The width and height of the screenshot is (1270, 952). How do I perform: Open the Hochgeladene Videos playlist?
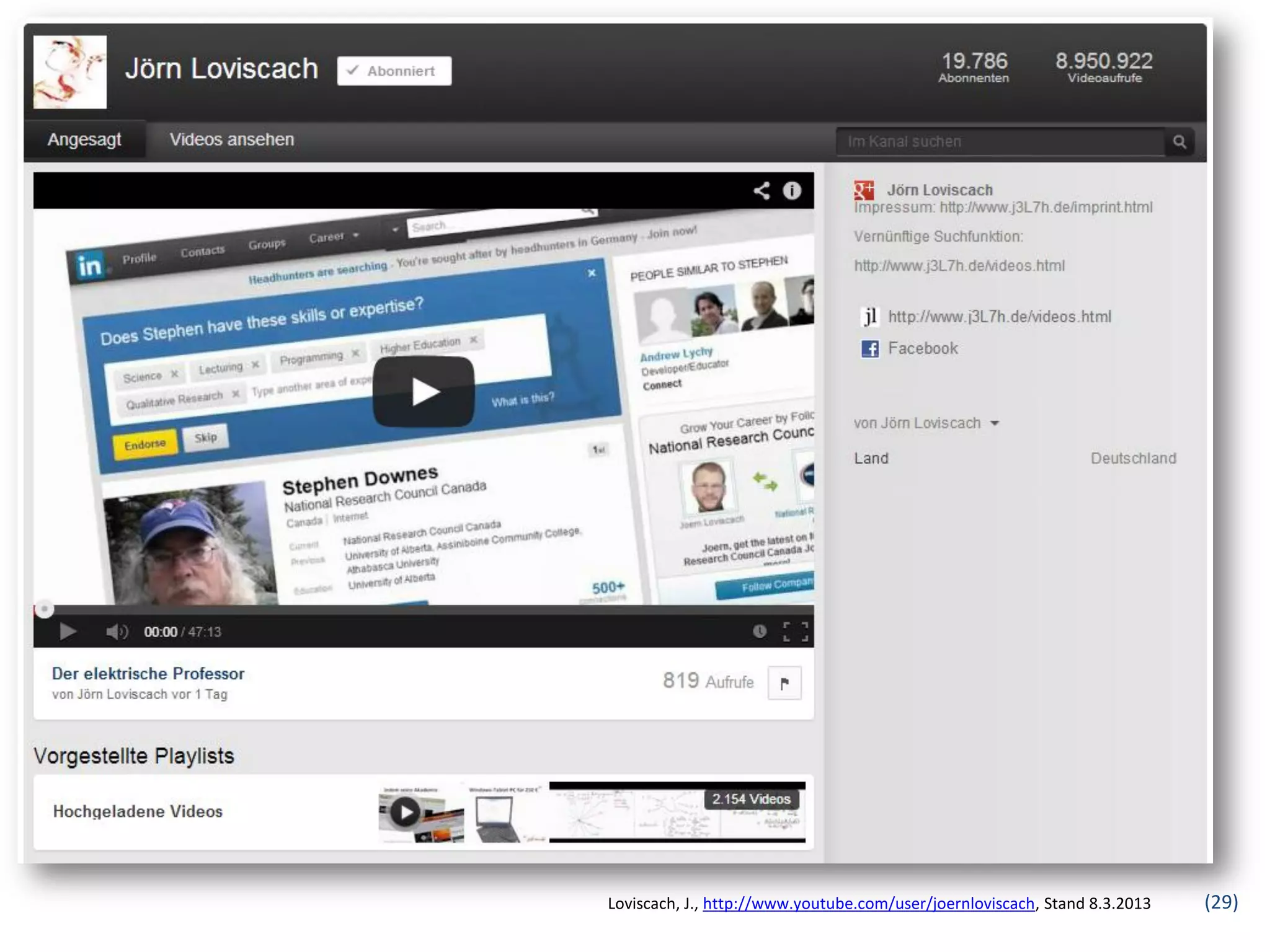(138, 811)
